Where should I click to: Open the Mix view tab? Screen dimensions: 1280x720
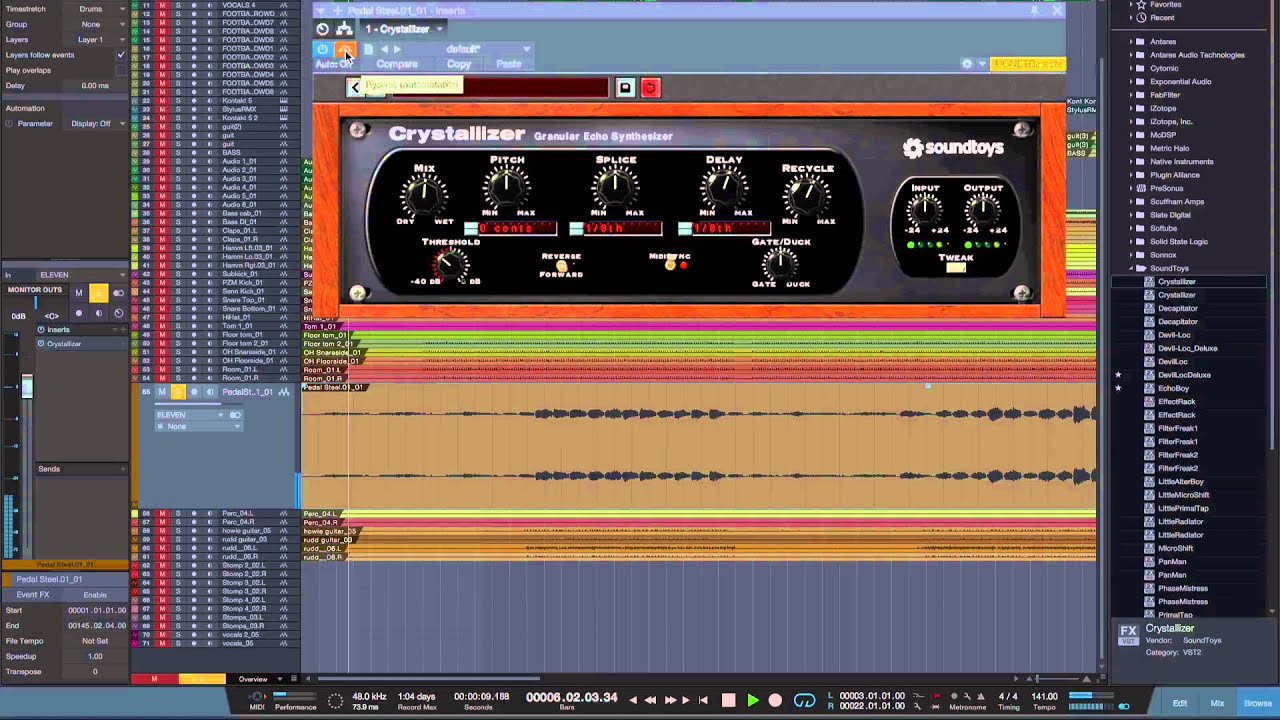(x=1217, y=703)
